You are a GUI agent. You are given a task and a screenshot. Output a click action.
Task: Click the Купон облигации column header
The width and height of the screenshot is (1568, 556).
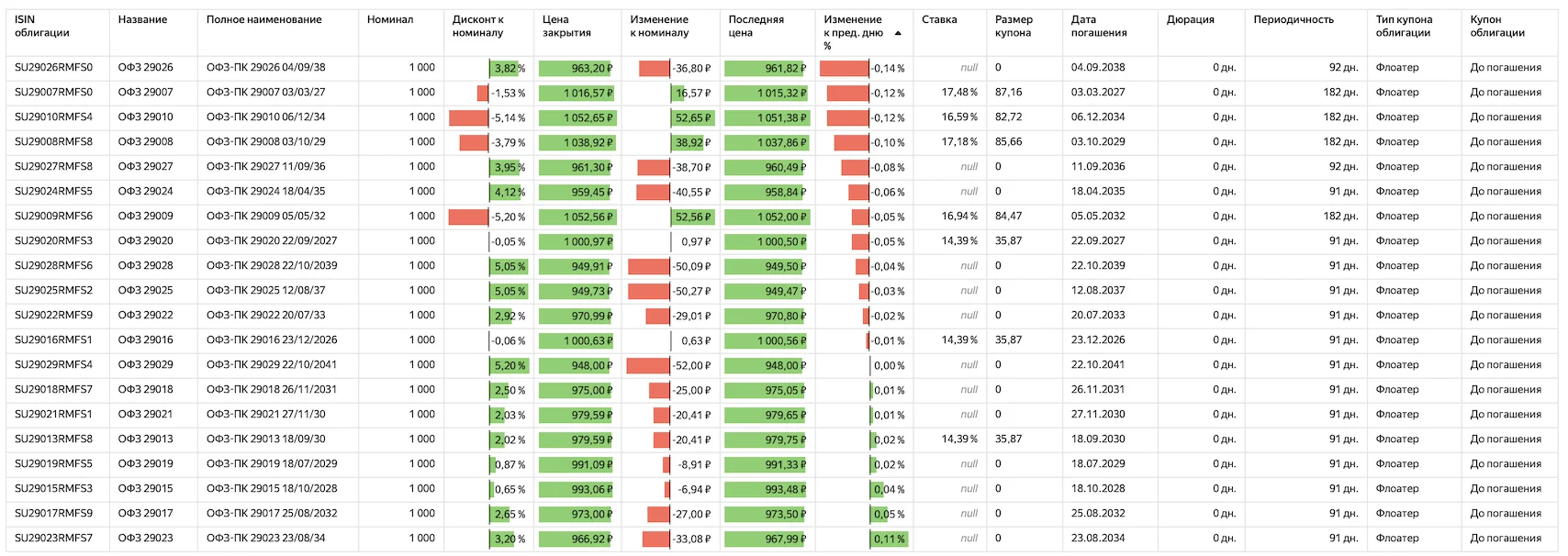(1497, 26)
